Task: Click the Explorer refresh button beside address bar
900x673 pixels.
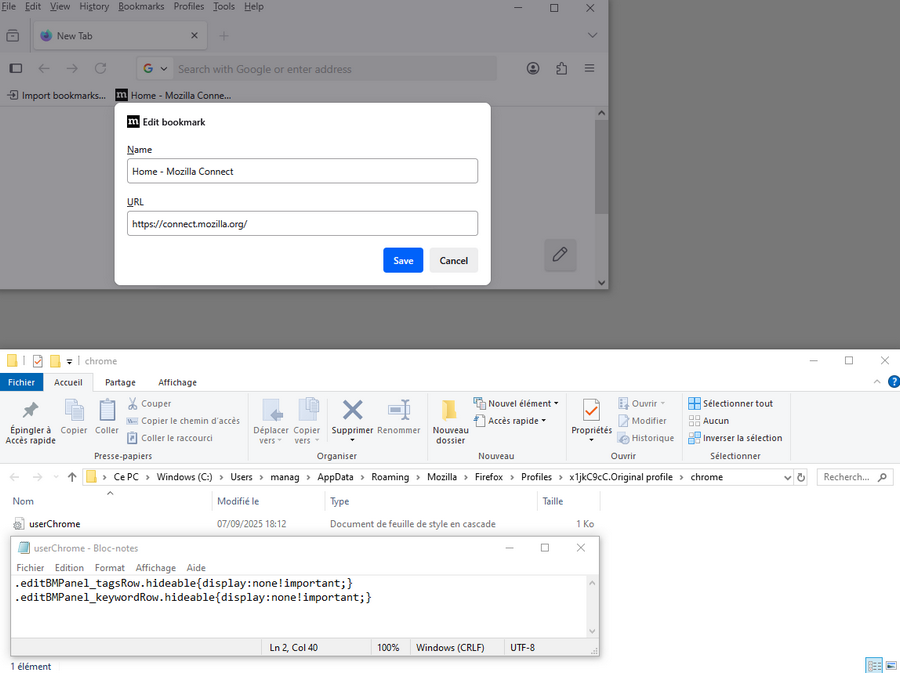Action: (x=802, y=478)
